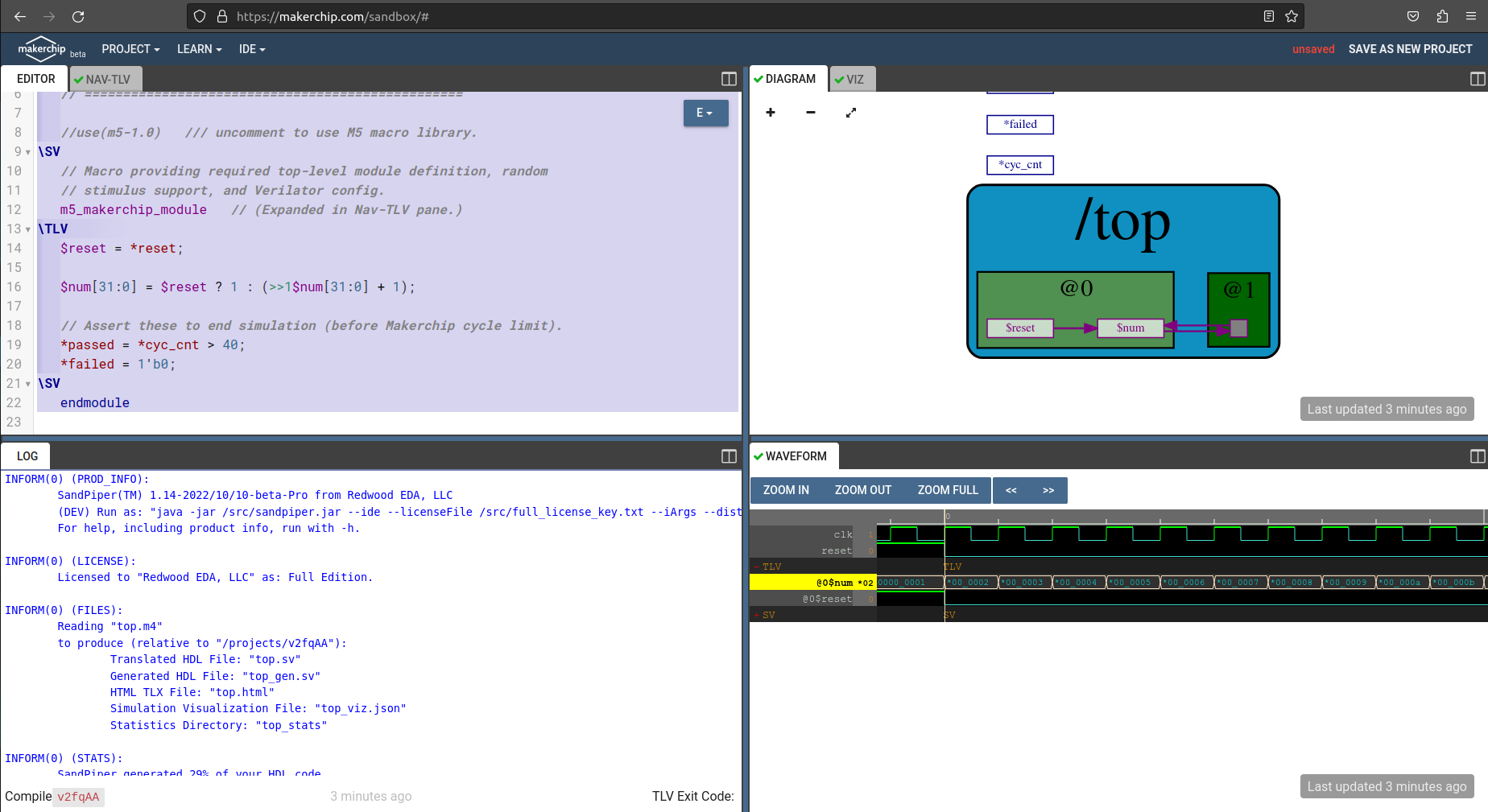Select the @0$num signal row
1488x812 pixels.
click(813, 583)
